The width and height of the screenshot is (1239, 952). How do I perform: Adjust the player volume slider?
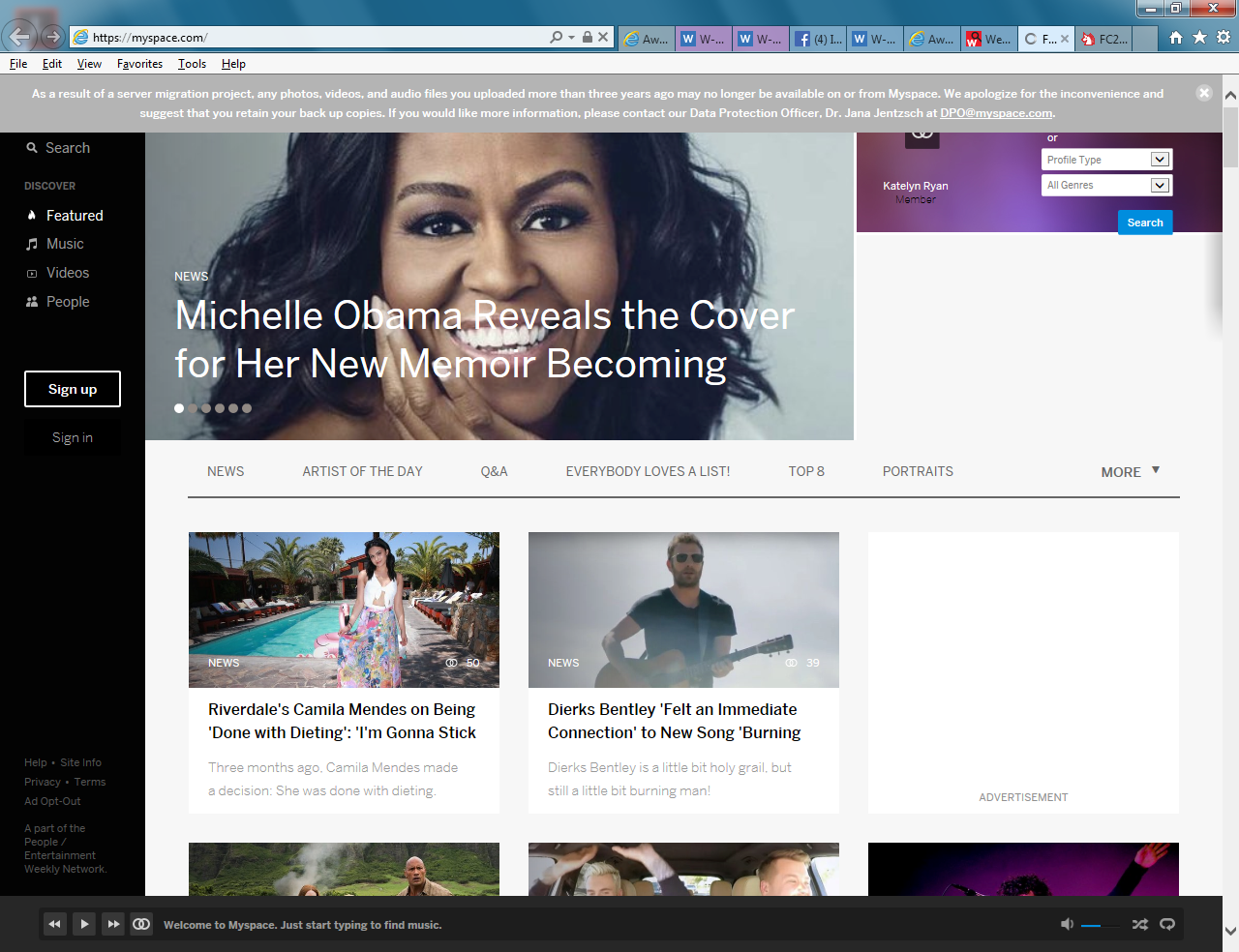pos(1100,925)
